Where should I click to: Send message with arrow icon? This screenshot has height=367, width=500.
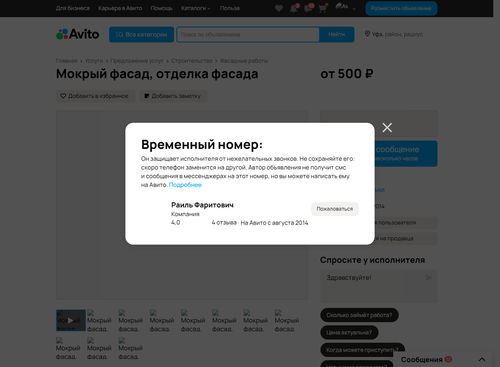pos(428,278)
